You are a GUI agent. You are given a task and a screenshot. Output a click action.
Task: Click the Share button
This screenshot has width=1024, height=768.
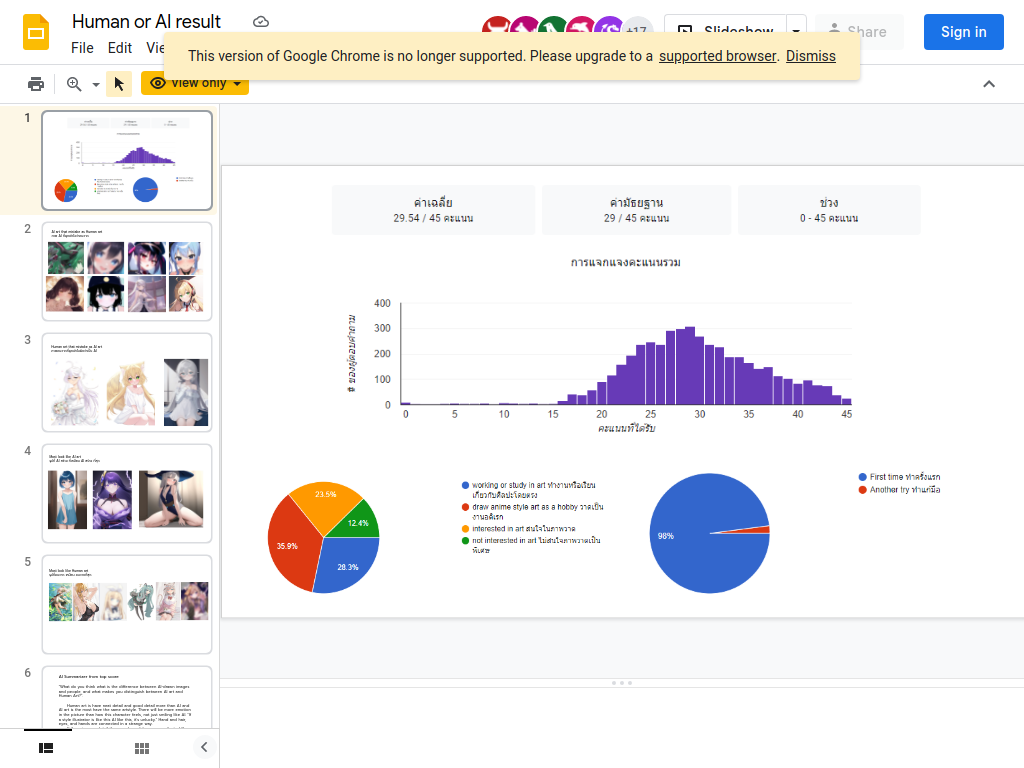coord(859,31)
